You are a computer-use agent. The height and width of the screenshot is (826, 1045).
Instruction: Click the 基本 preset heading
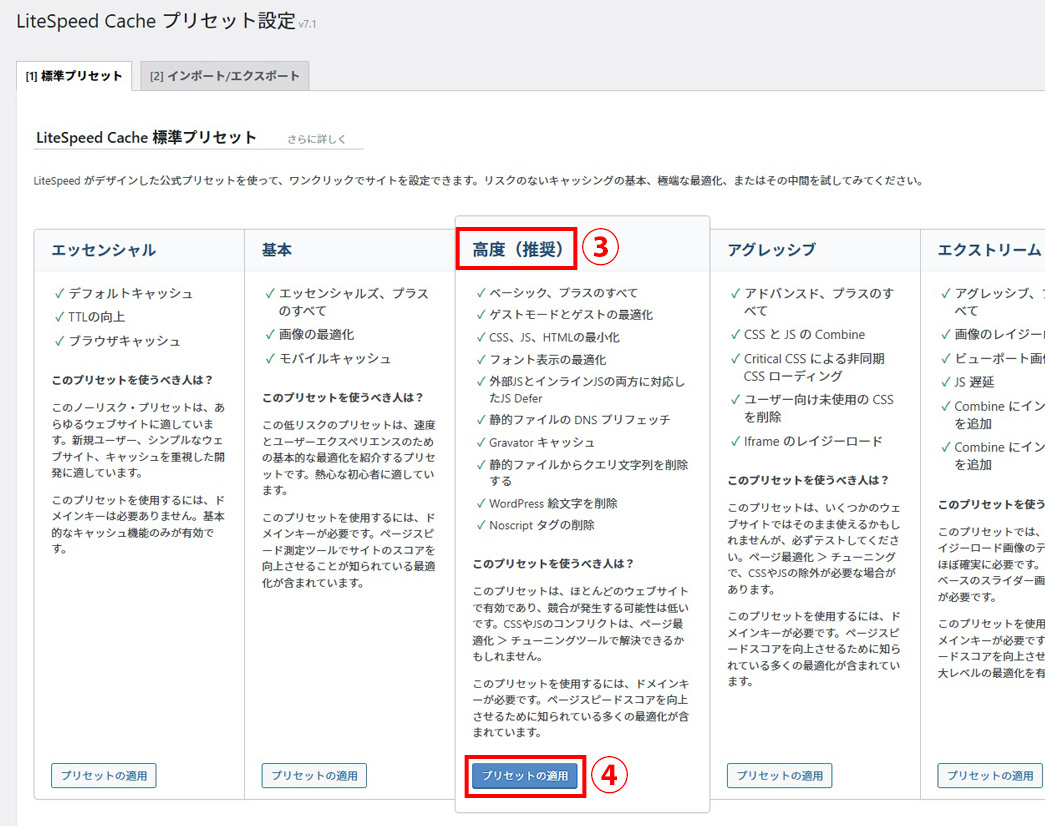pyautogui.click(x=277, y=250)
